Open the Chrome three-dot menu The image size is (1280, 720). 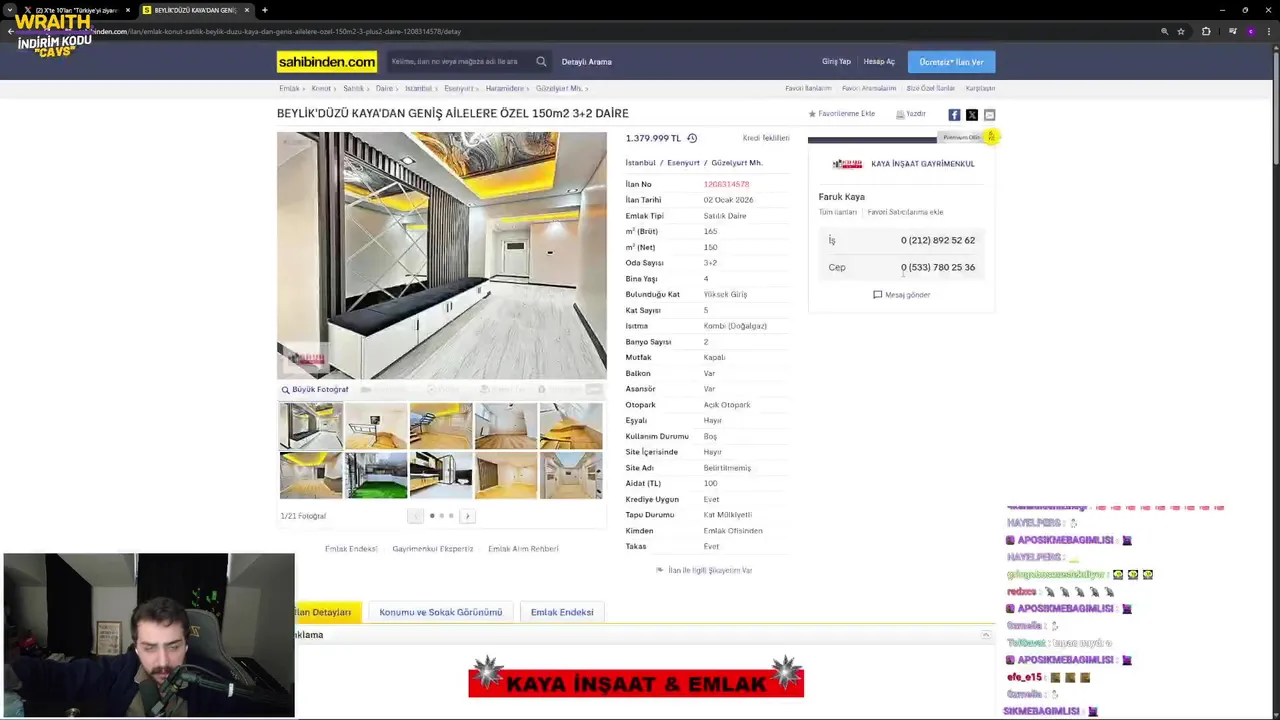[x=1268, y=31]
